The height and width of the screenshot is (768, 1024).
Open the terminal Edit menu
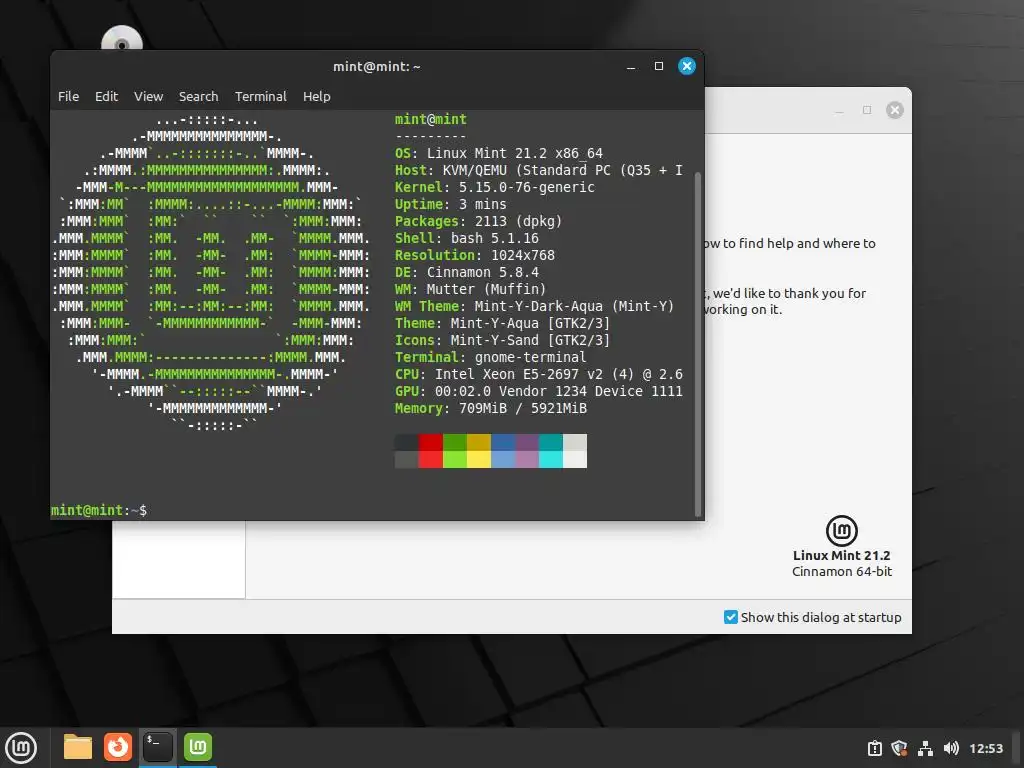click(106, 97)
